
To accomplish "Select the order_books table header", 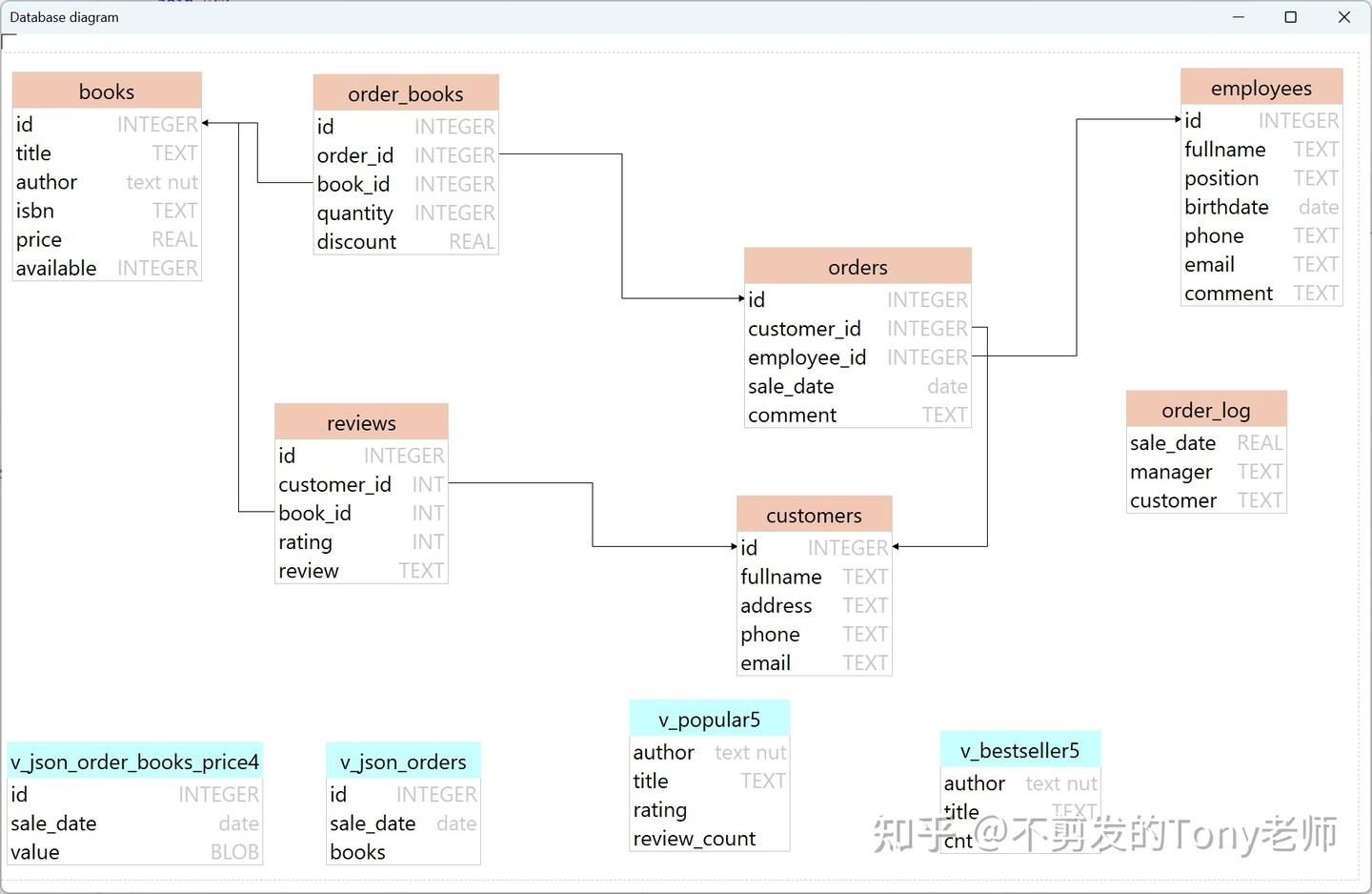I will (405, 93).
